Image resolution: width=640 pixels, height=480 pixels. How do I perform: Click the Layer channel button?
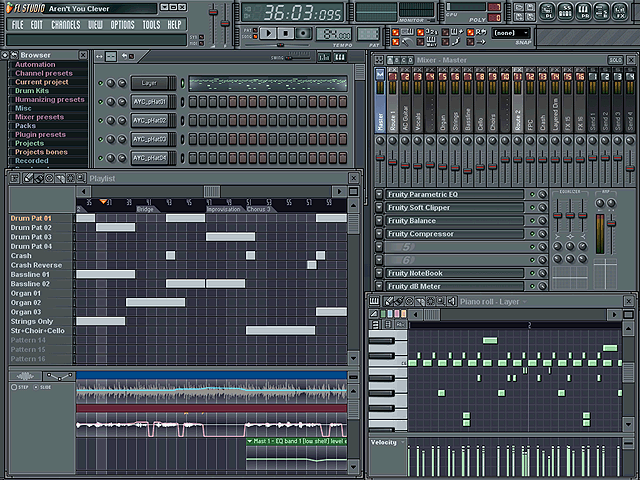tap(149, 83)
